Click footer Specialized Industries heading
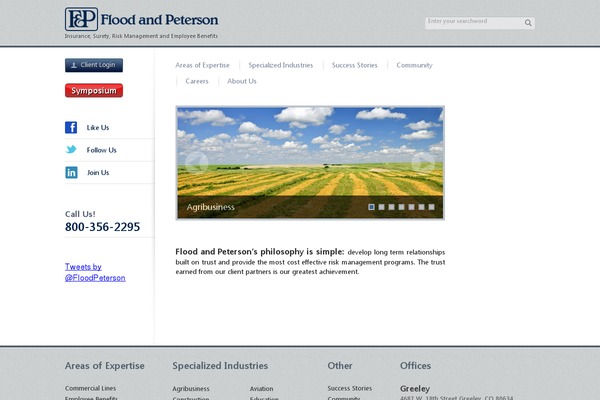Image resolution: width=600 pixels, height=400 pixels. tap(220, 366)
